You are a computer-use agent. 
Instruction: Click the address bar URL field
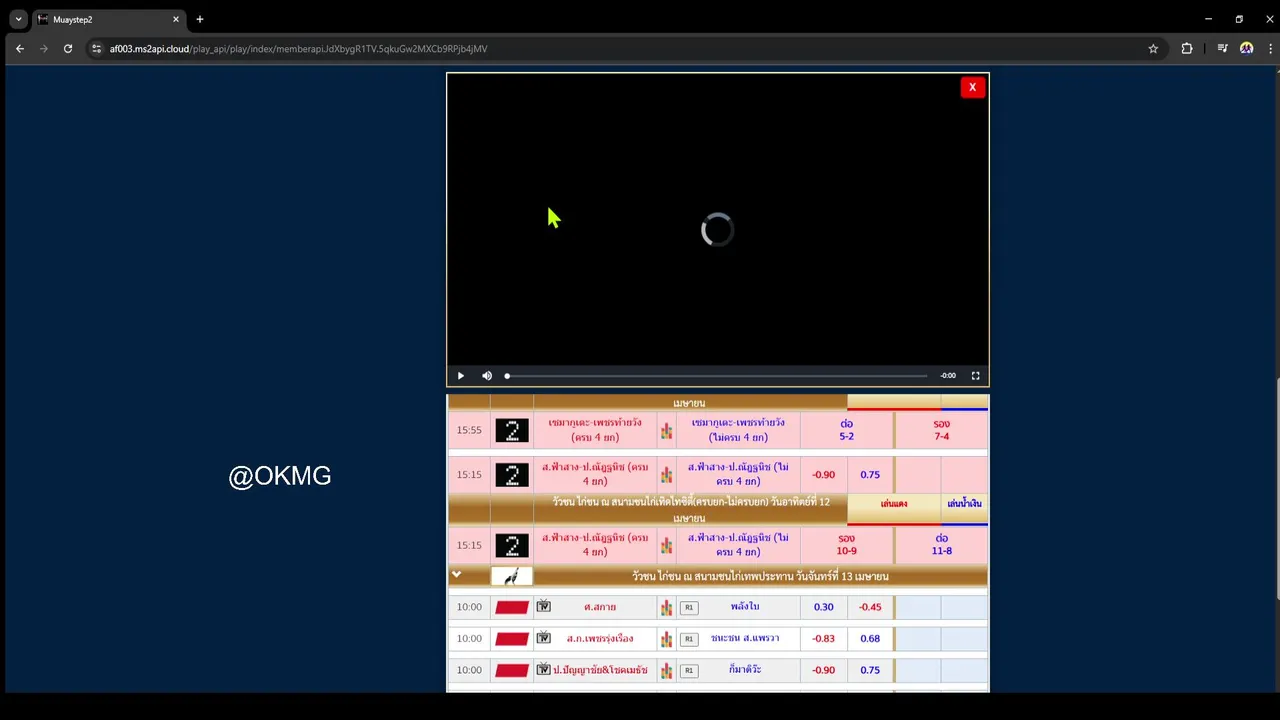pos(620,48)
